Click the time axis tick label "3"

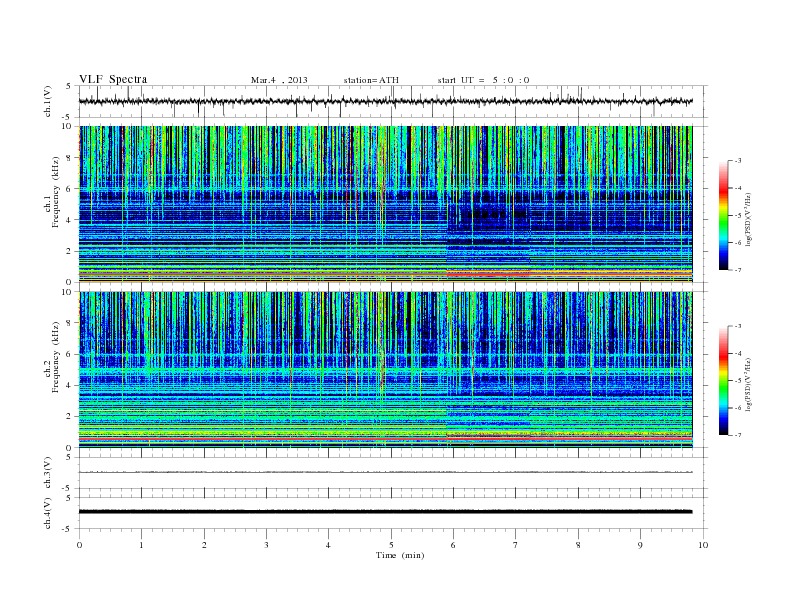click(266, 545)
